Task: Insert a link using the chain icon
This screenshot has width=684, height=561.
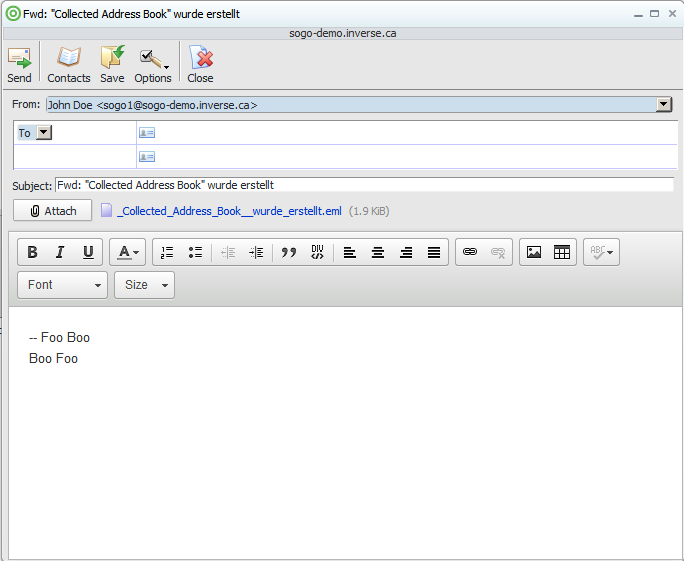Action: click(x=470, y=253)
